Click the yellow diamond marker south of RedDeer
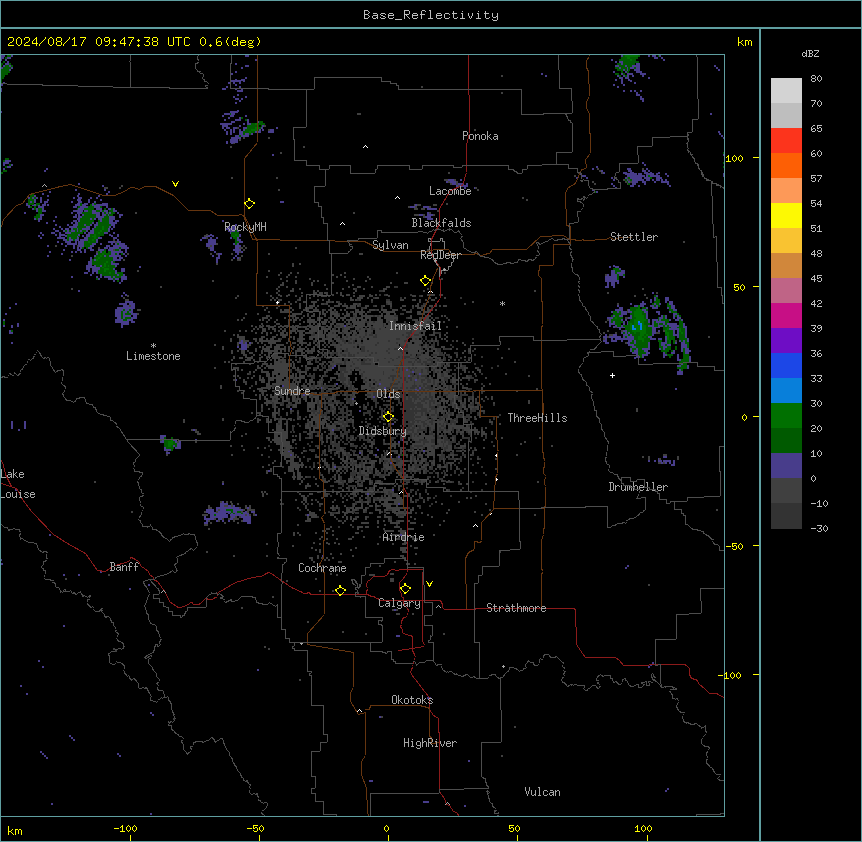This screenshot has height=842, width=862. point(426,281)
